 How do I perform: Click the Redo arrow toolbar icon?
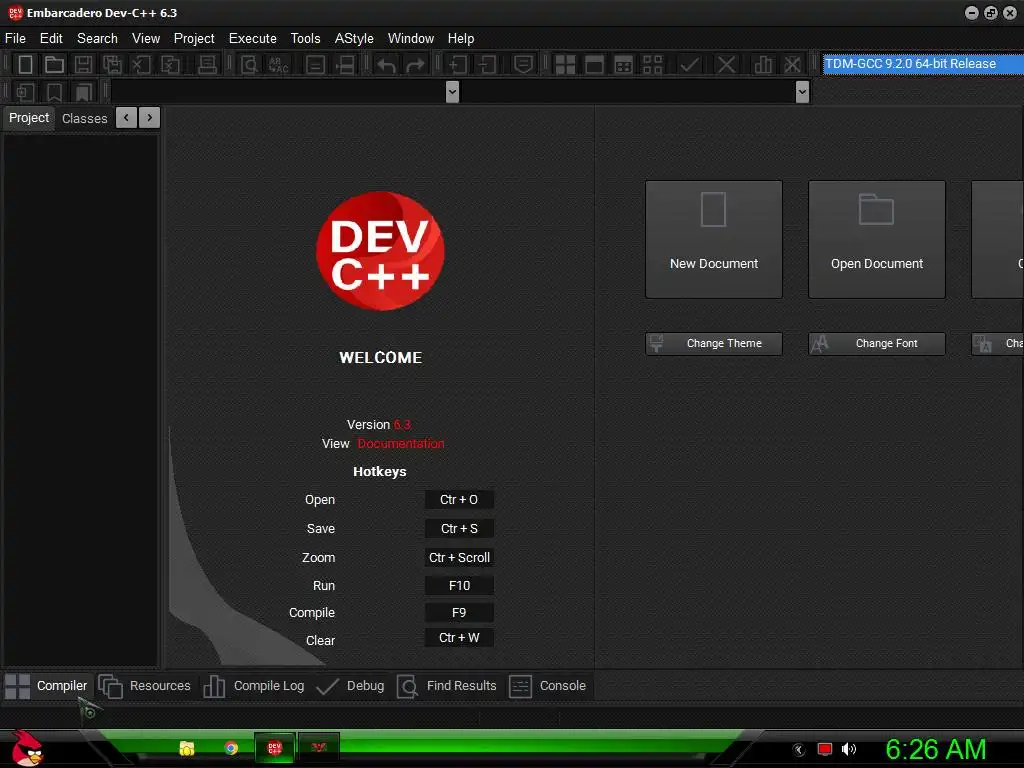coord(415,65)
